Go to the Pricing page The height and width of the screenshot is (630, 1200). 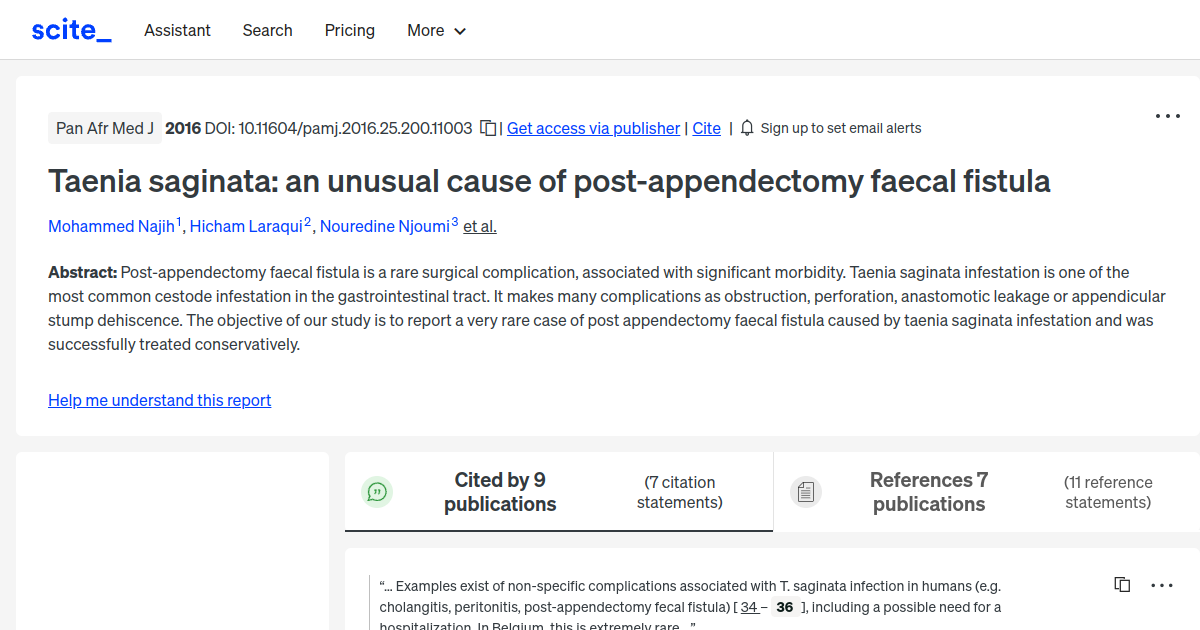tap(349, 30)
